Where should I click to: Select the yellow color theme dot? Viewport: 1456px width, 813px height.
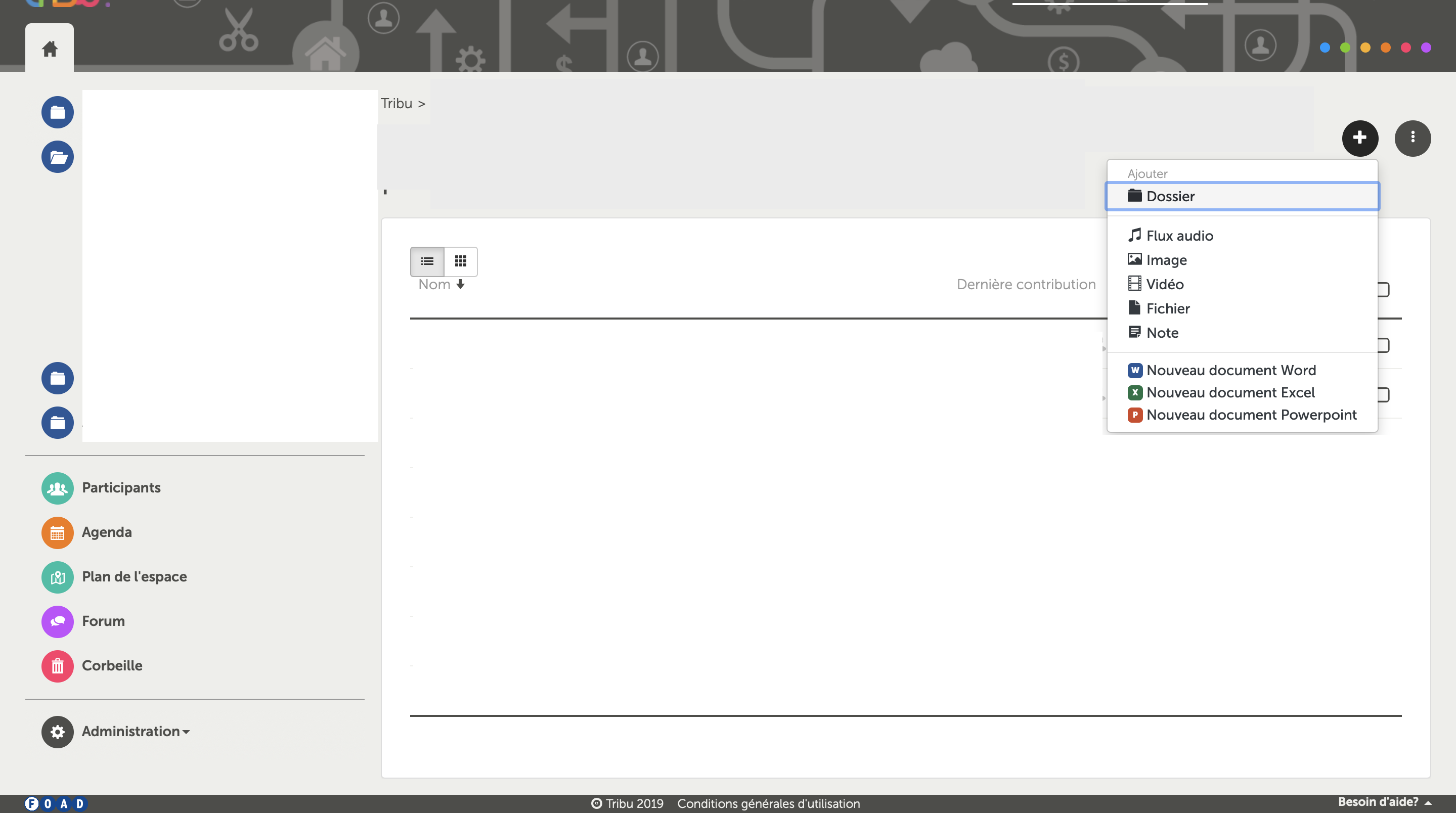coord(1365,48)
